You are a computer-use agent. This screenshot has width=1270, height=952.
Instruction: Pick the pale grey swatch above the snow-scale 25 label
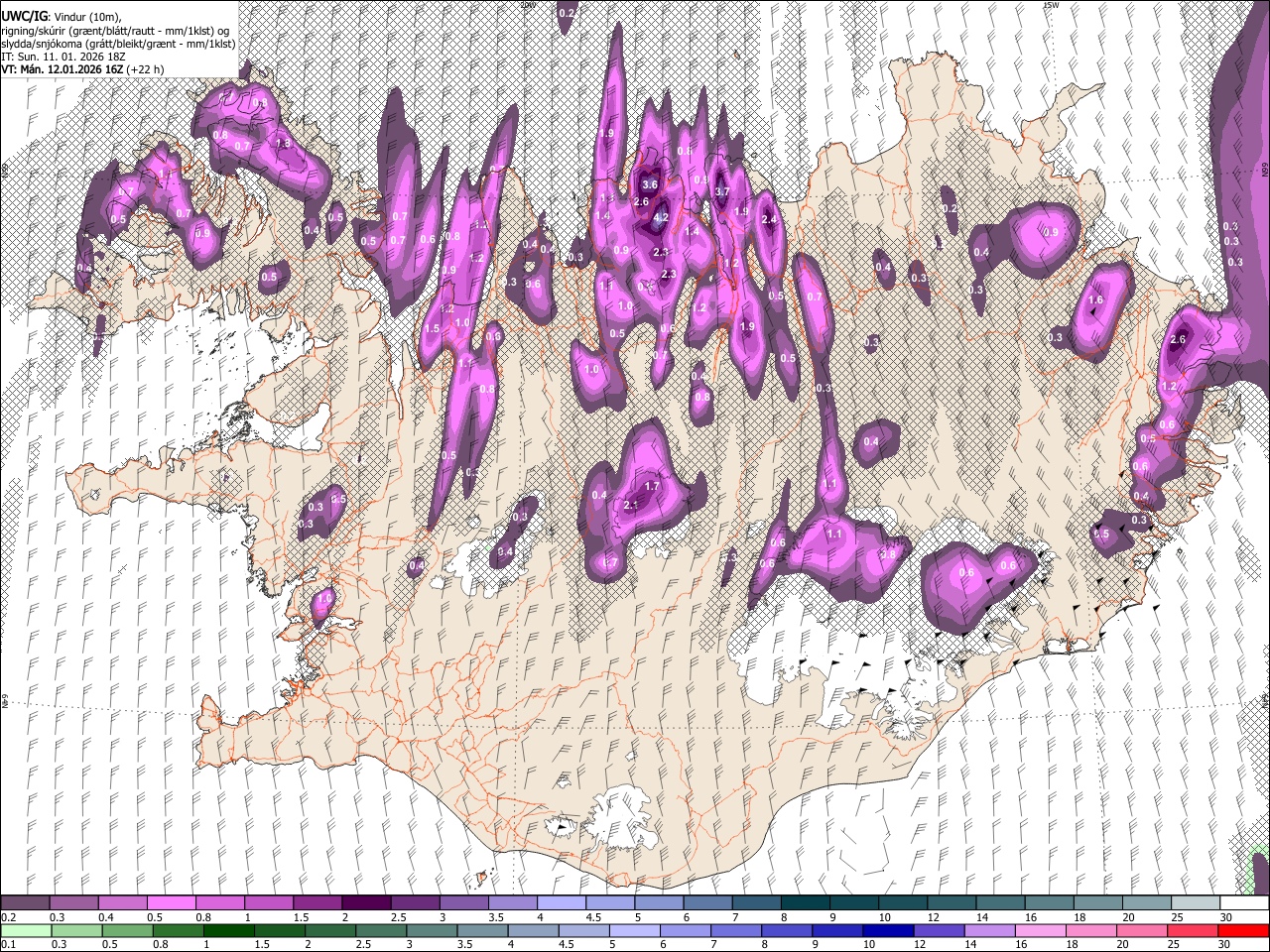coord(1196,903)
